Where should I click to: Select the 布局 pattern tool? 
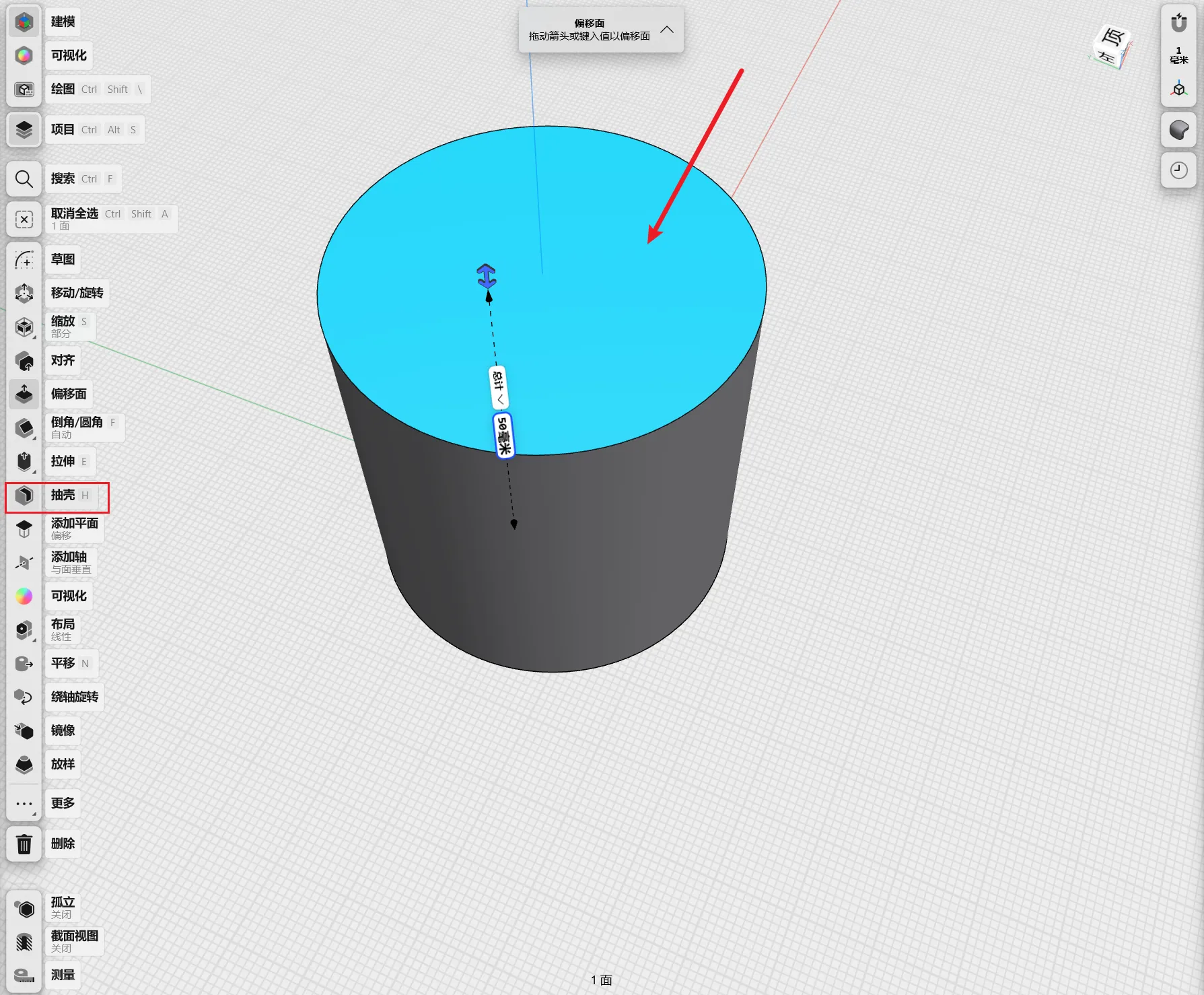pyautogui.click(x=24, y=630)
